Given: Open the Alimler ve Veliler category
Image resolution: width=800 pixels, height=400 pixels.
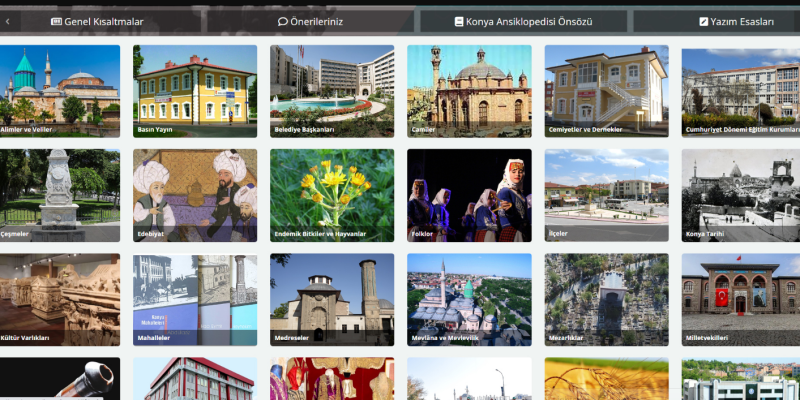Looking at the screenshot, I should click(x=60, y=90).
